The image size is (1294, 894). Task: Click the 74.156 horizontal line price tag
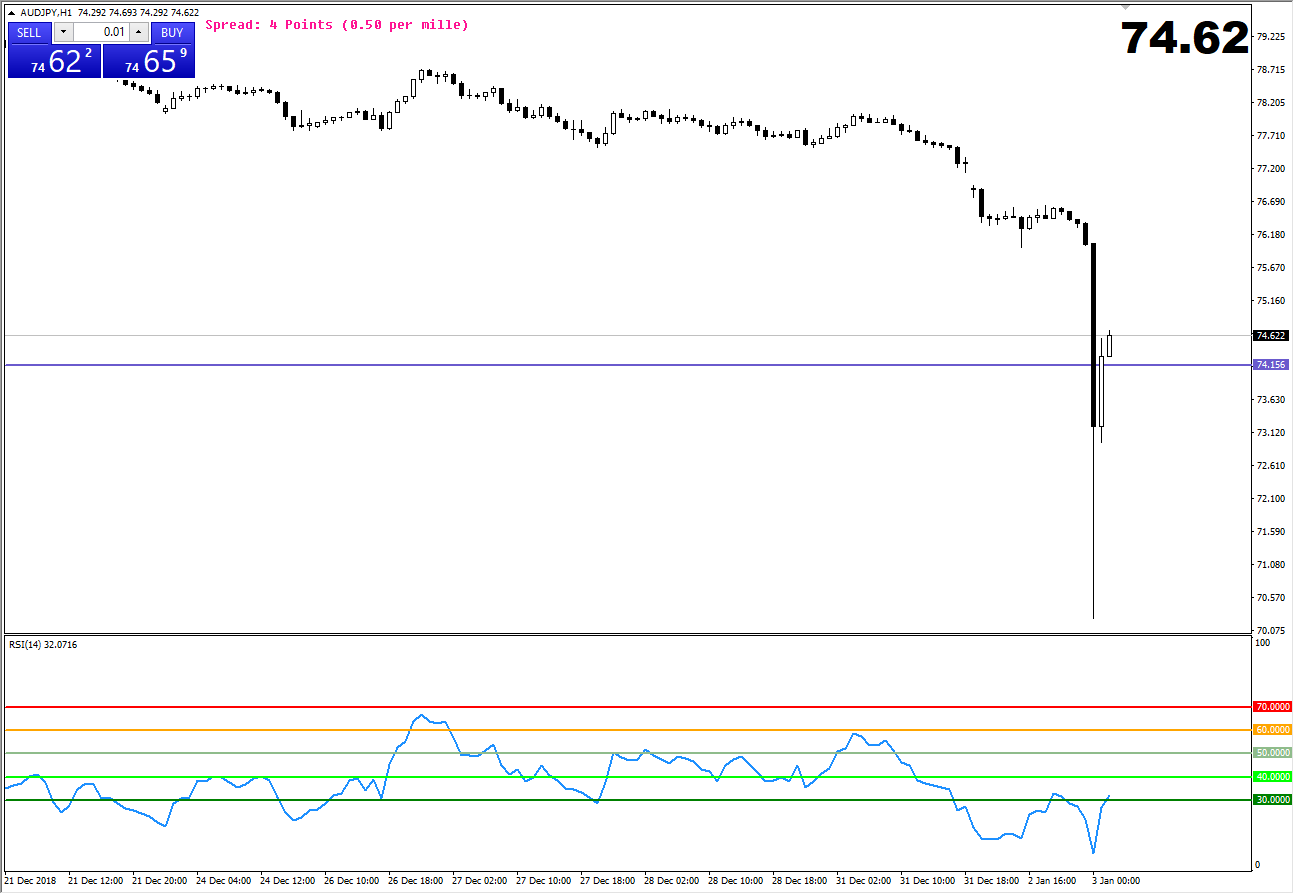coord(1270,365)
